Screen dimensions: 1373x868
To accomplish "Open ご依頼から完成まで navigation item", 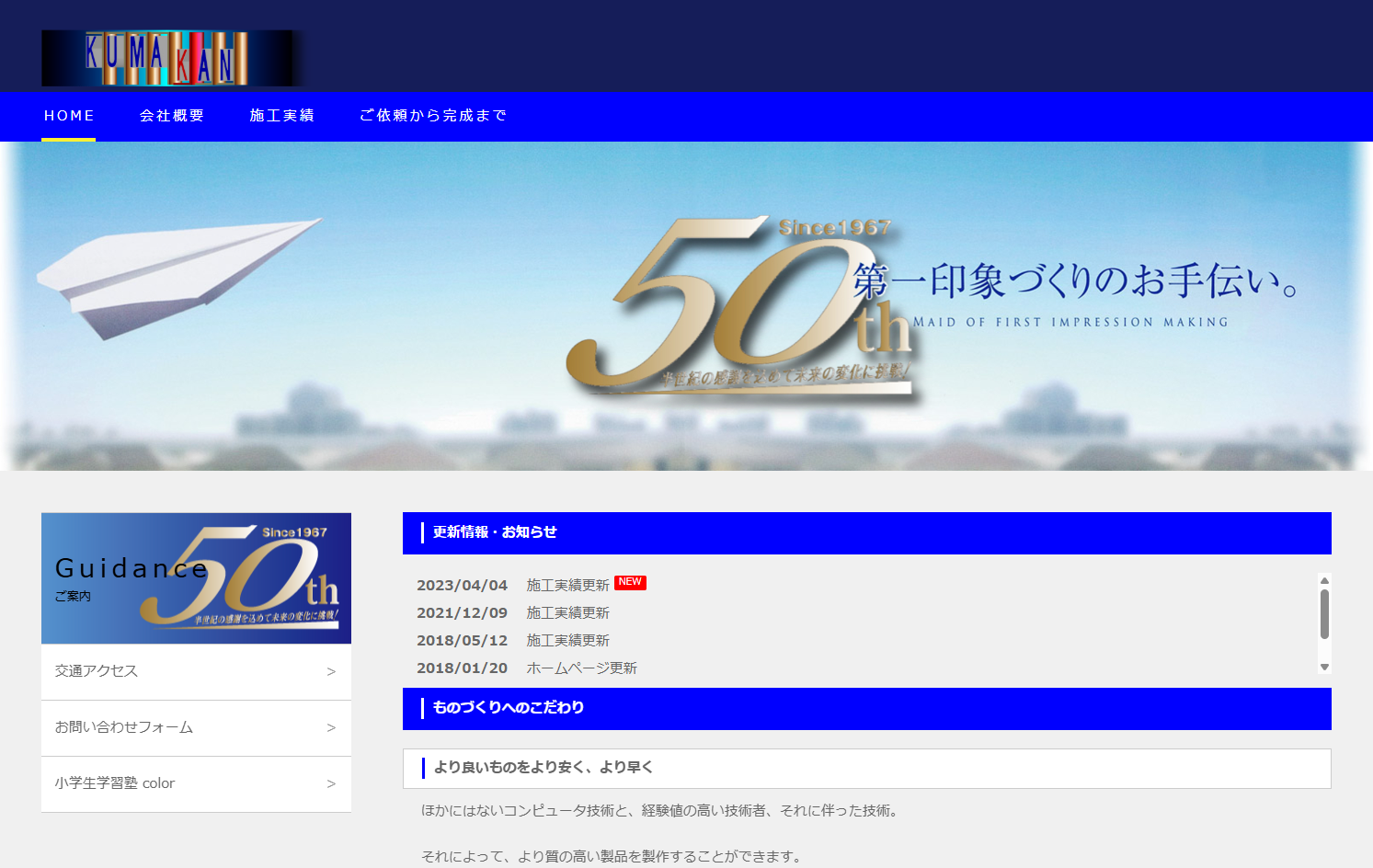I will click(x=433, y=116).
